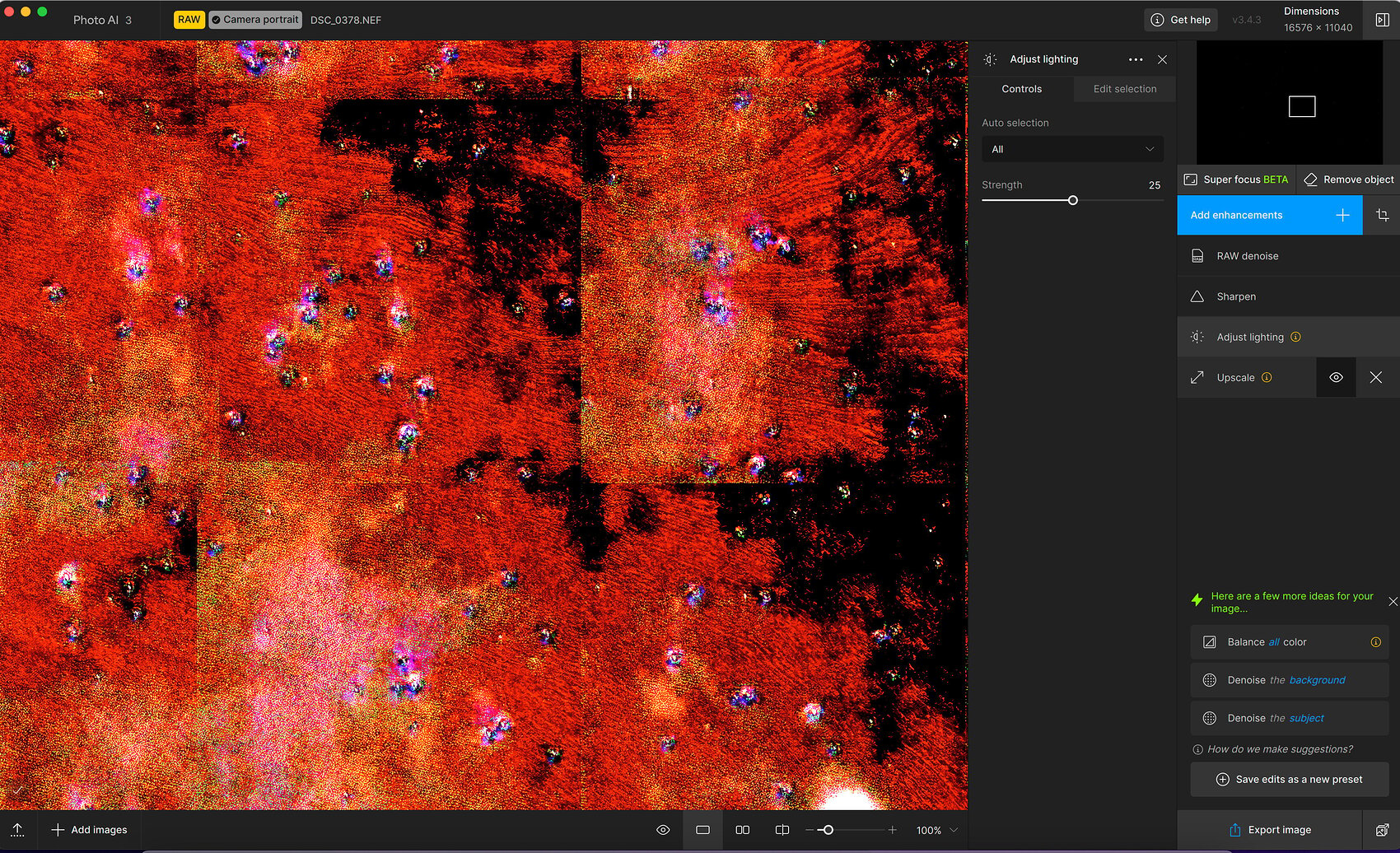Save edits as a new preset
This screenshot has width=1400, height=853.
coord(1290,779)
